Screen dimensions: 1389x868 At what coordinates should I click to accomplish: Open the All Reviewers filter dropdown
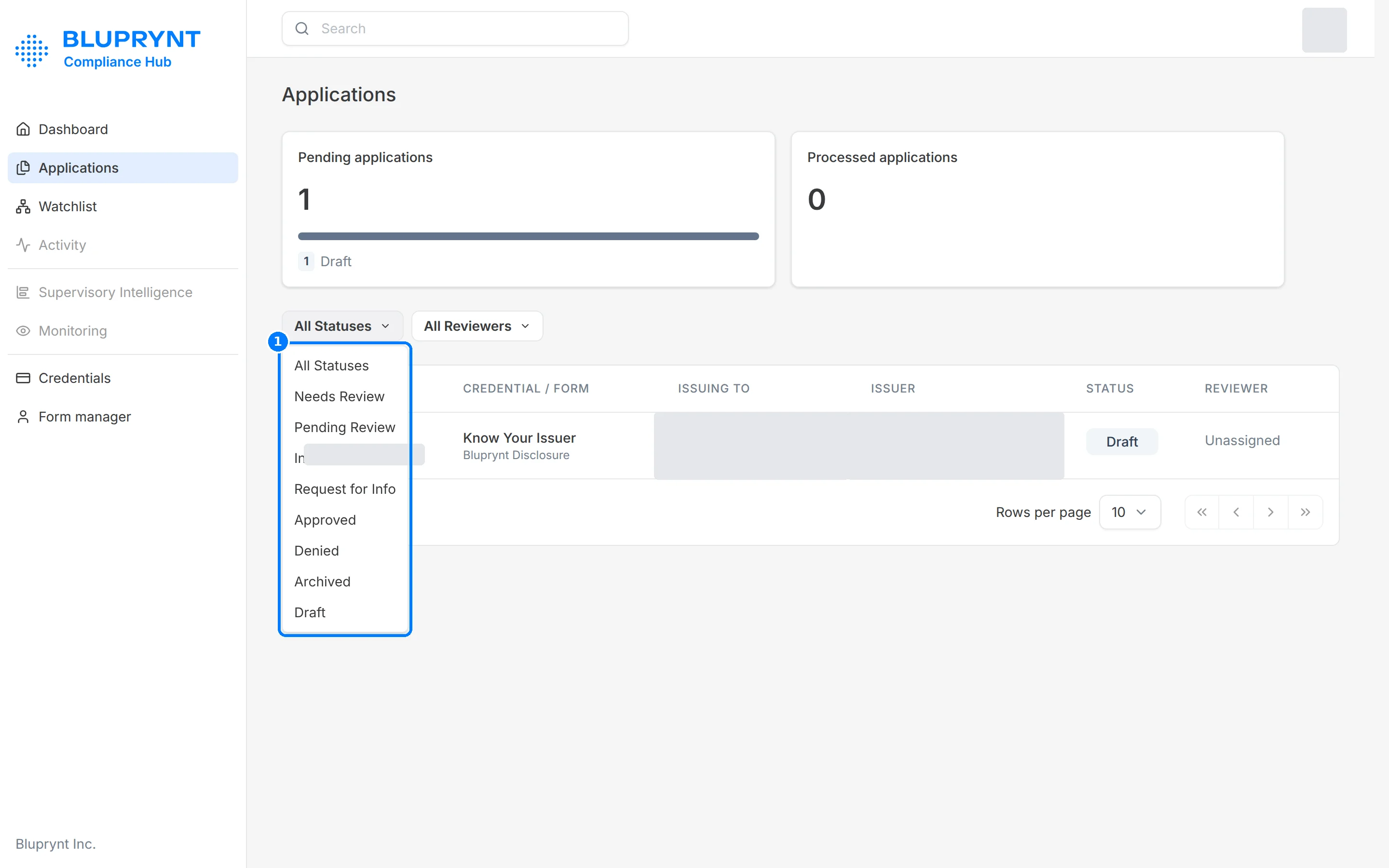point(477,326)
